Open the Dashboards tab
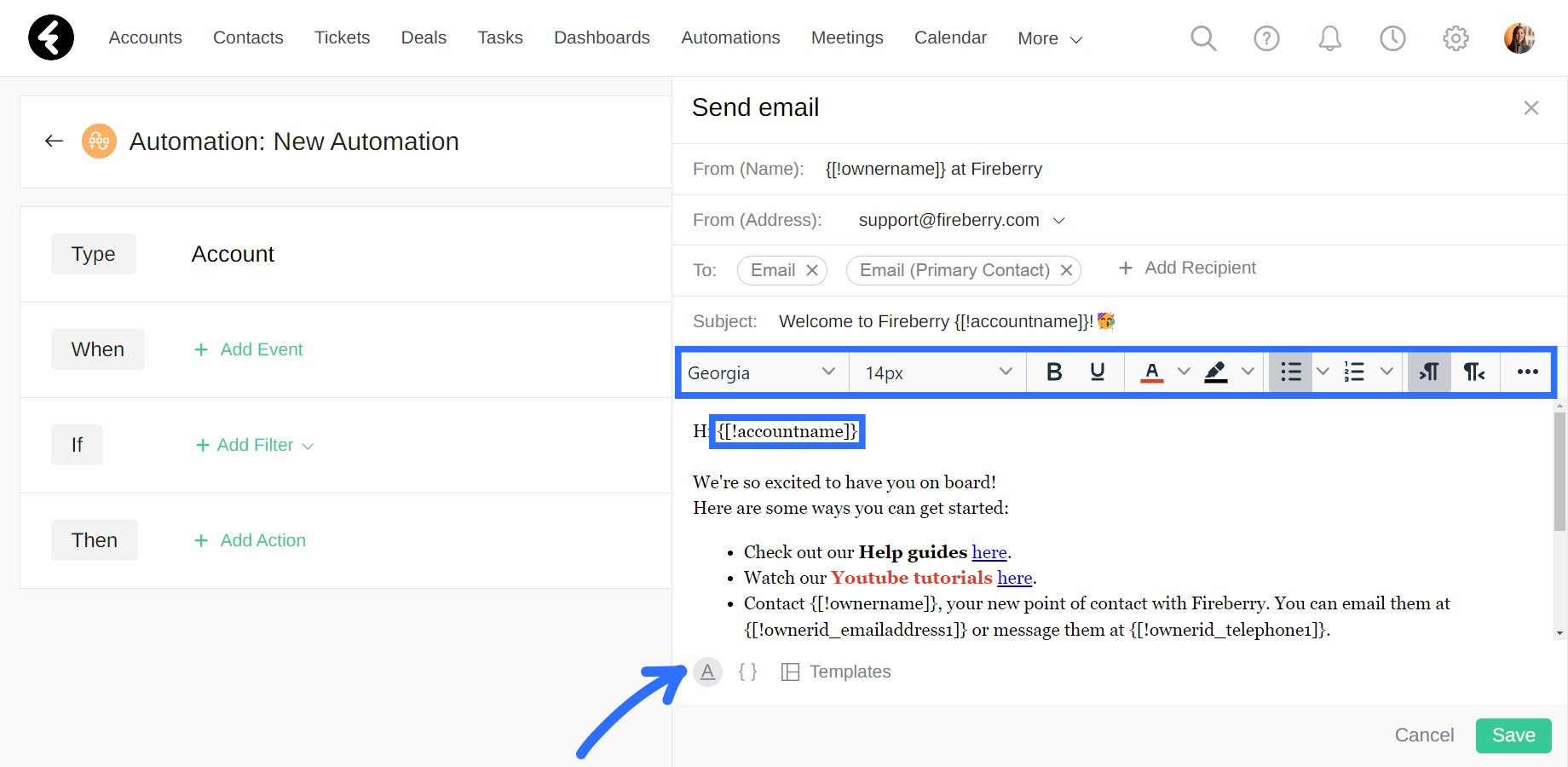Image resolution: width=1568 pixels, height=767 pixels. coord(602,37)
